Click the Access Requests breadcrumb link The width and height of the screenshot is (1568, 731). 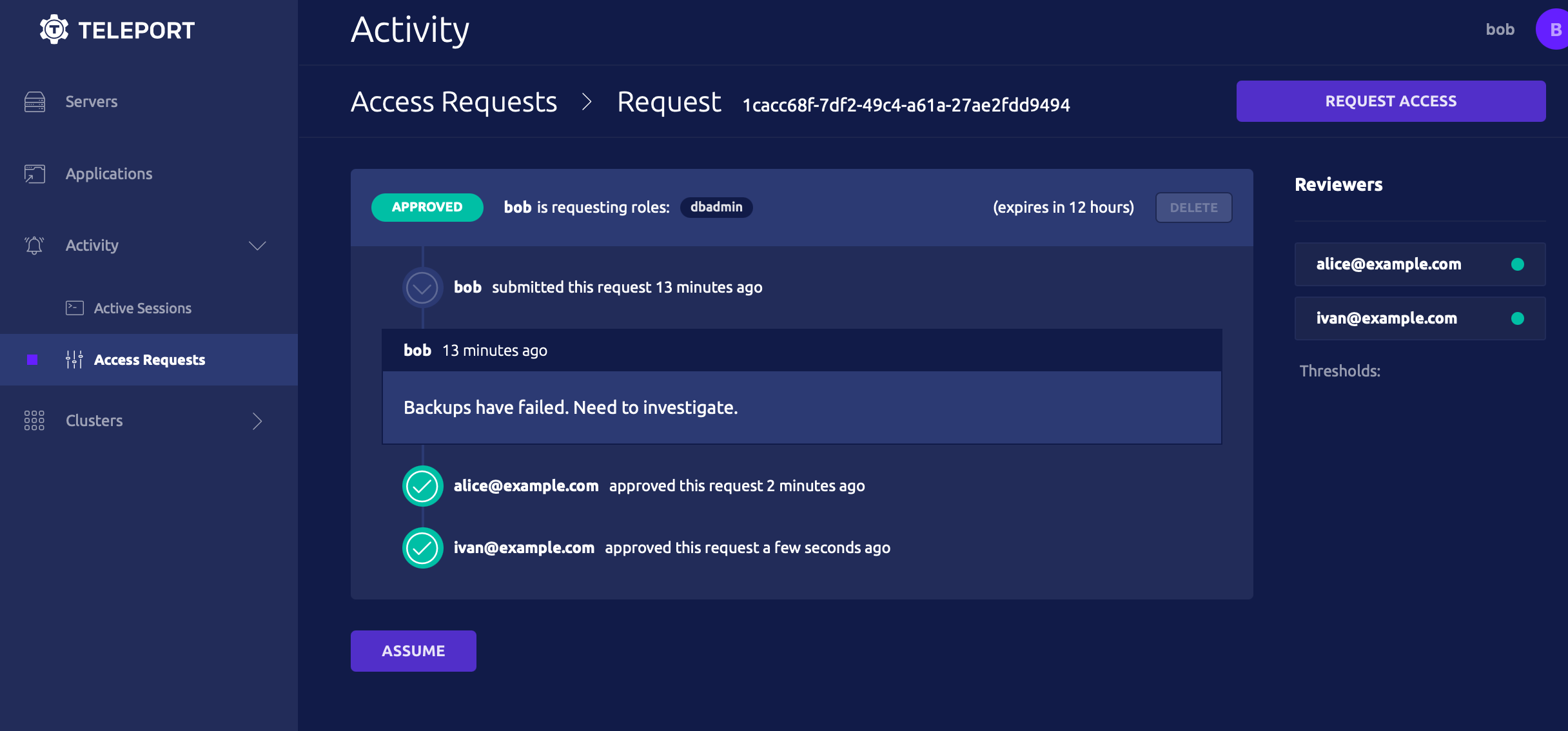pos(454,102)
